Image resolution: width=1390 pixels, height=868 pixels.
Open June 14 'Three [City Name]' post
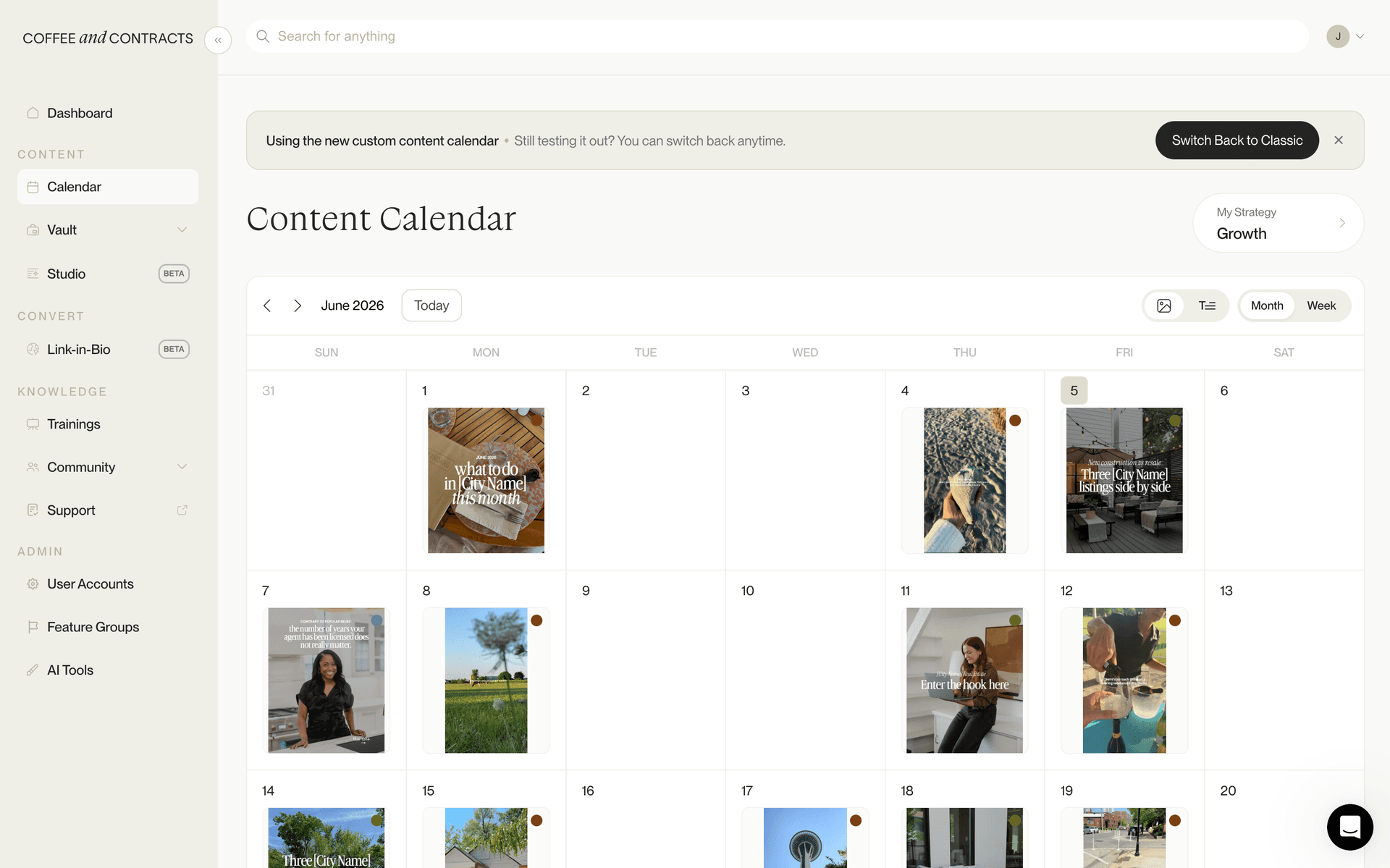pyautogui.click(x=327, y=838)
